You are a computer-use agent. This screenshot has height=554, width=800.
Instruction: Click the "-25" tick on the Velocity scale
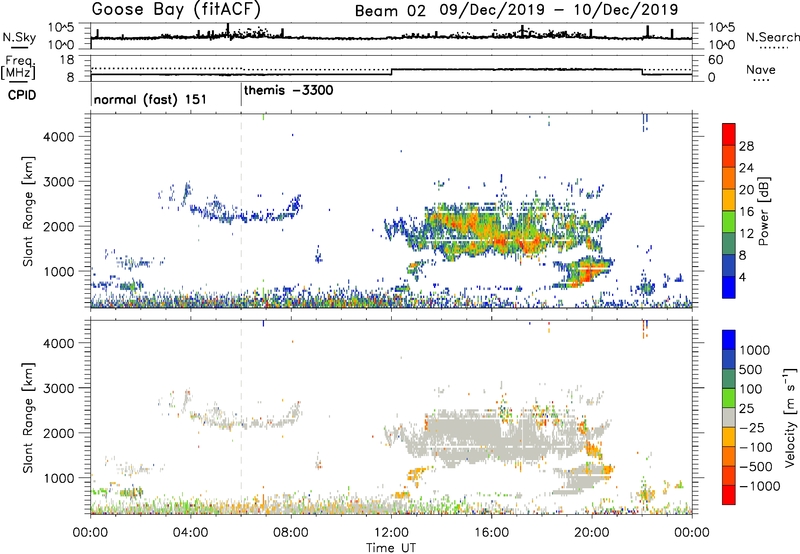pyautogui.click(x=752, y=427)
